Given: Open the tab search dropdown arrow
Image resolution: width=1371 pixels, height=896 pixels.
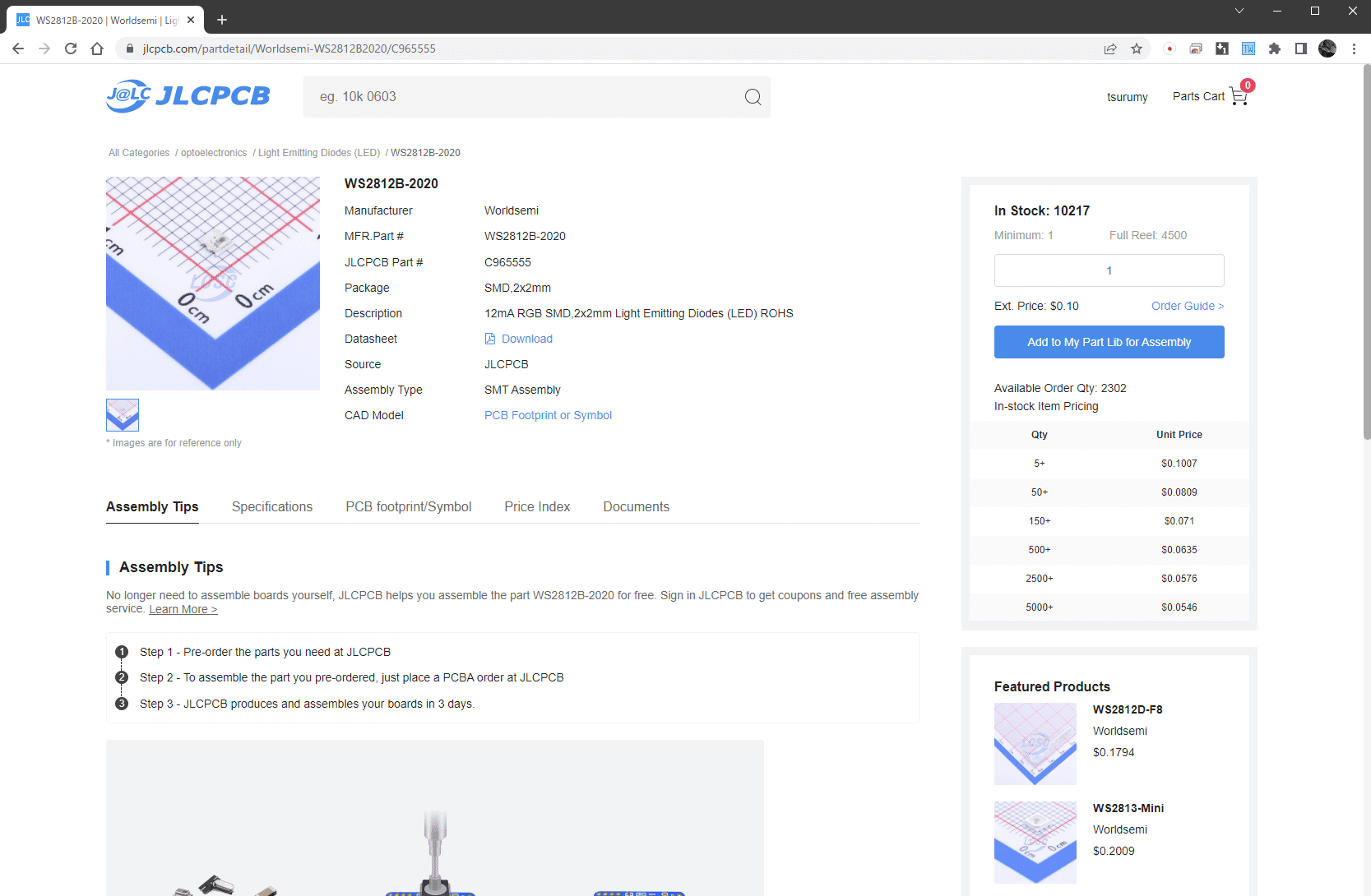Looking at the screenshot, I should pos(1239,11).
